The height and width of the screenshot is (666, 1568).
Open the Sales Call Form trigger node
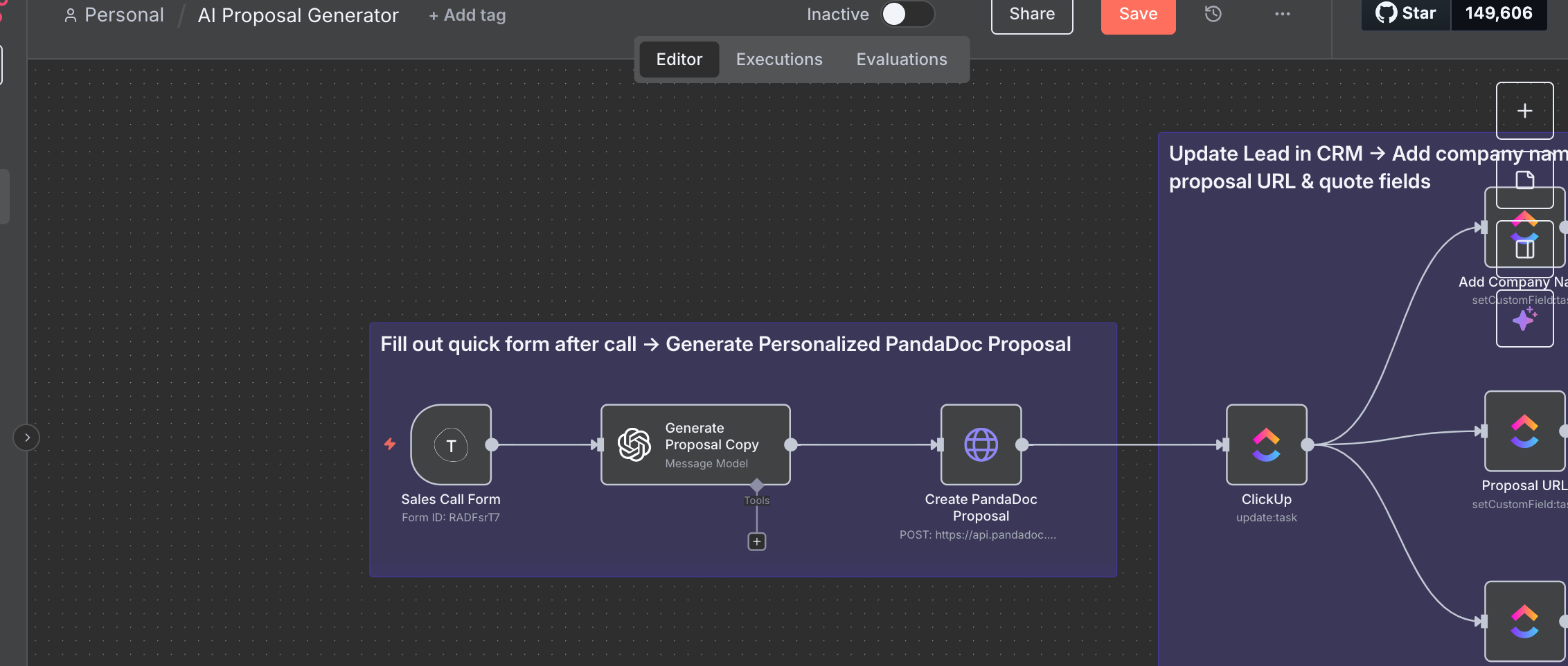451,446
